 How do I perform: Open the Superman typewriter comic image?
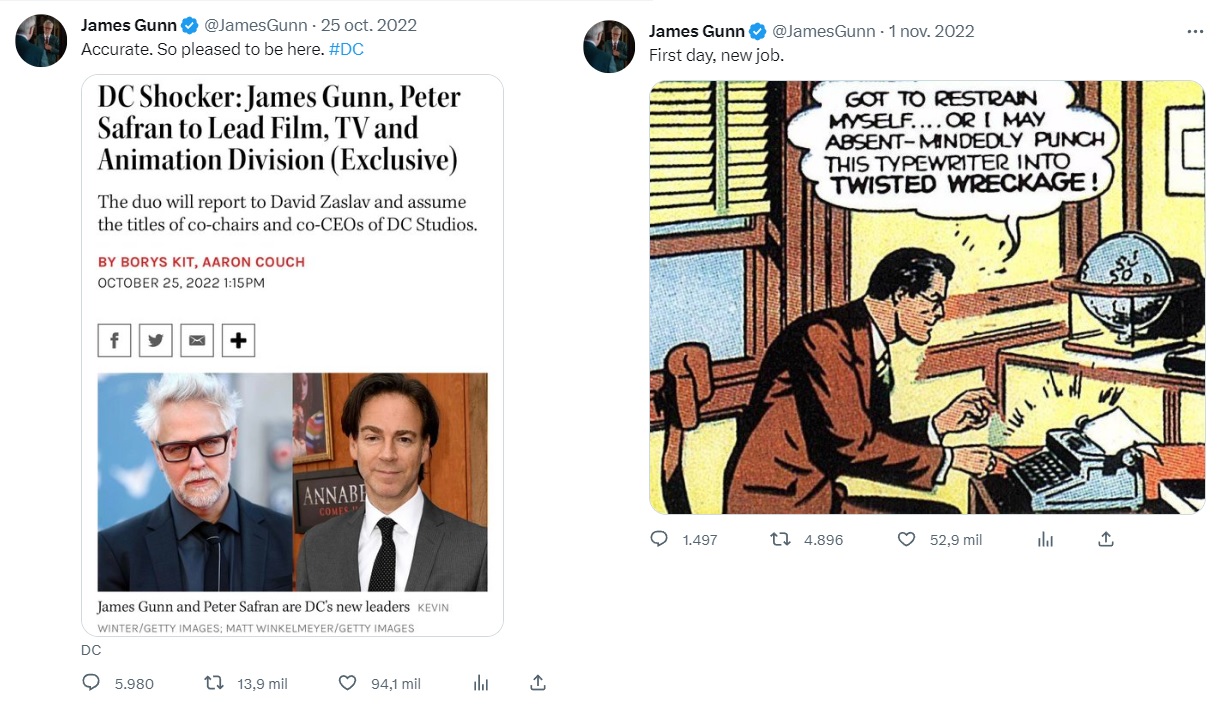927,297
